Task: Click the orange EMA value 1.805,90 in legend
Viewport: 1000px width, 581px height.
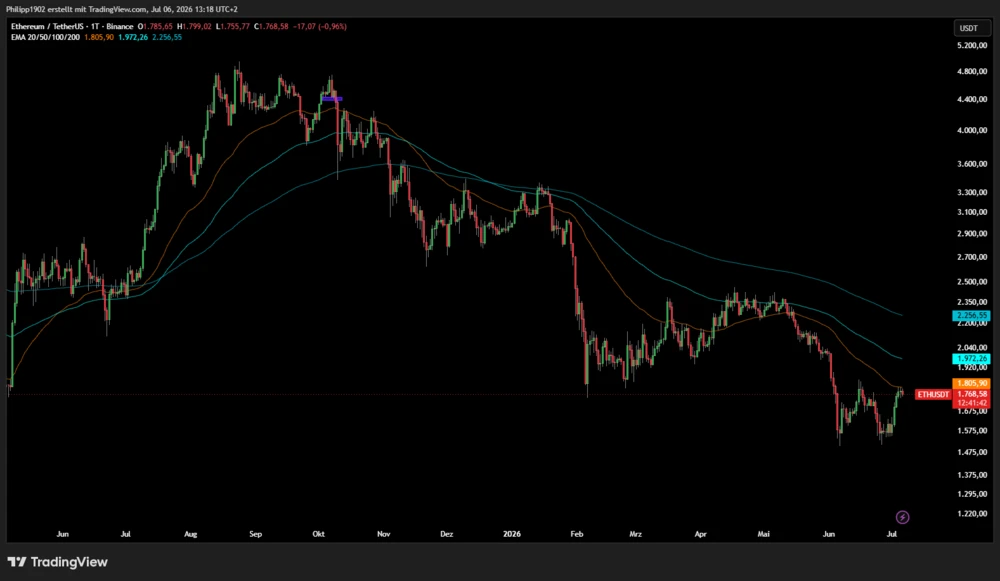Action: click(99, 38)
